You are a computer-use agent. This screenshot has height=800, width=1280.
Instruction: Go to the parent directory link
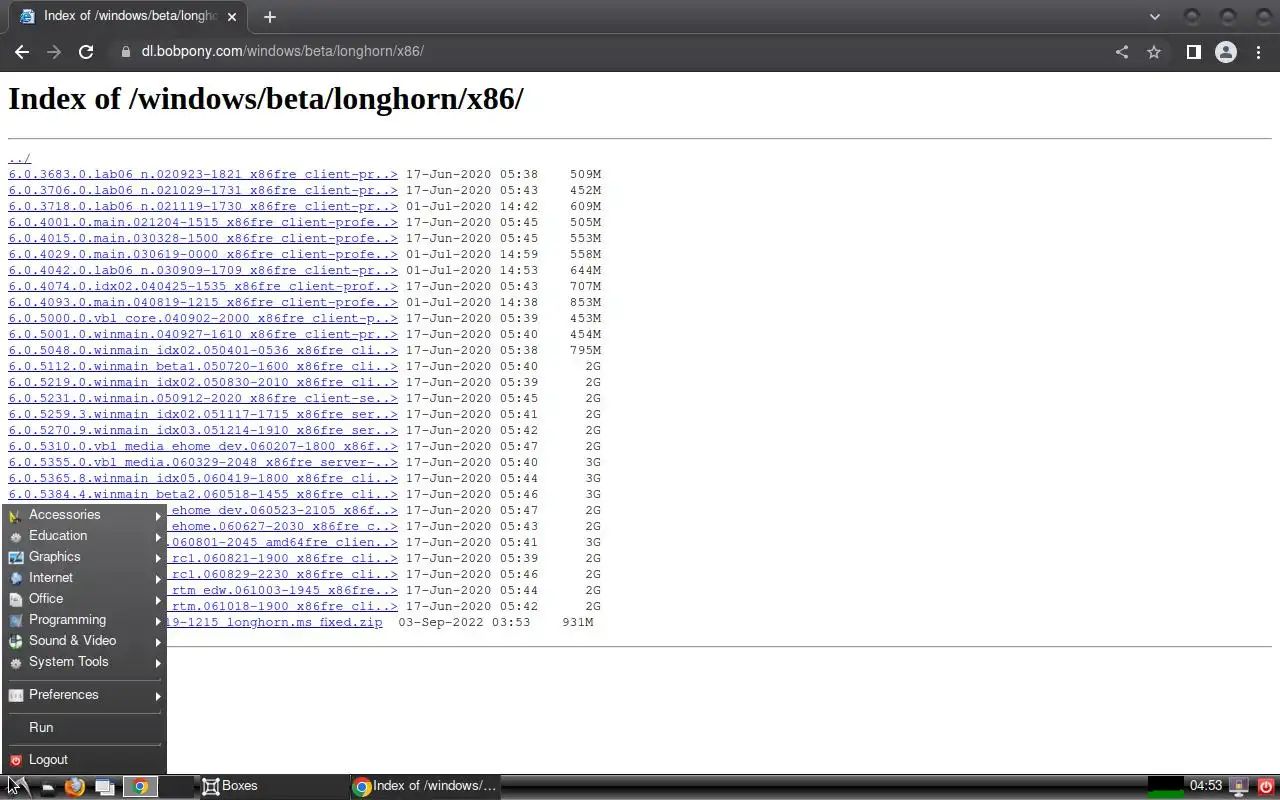tap(20, 158)
